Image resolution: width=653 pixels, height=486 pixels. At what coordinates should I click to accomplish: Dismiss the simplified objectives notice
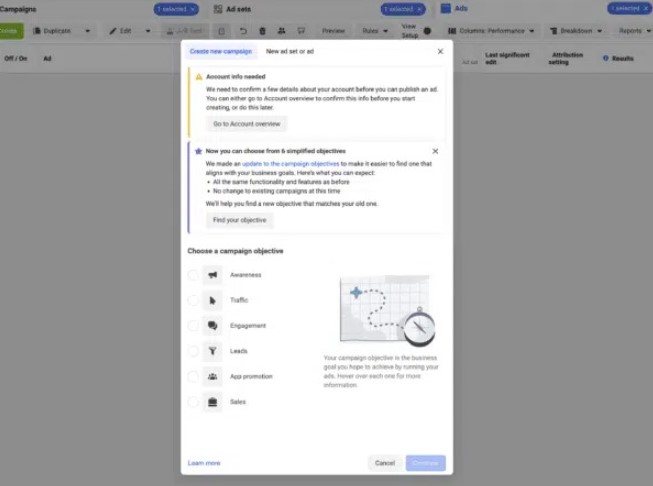click(x=435, y=151)
